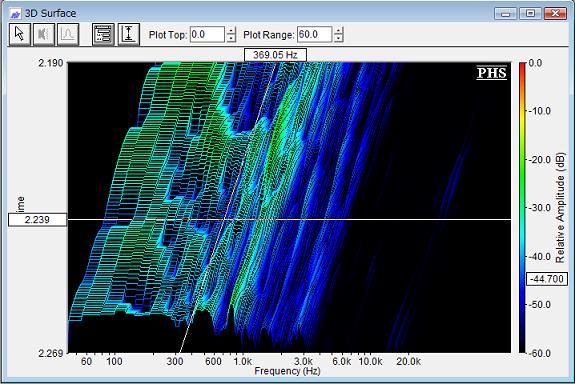The width and height of the screenshot is (575, 384).
Task: Toggle the plot options panel icon
Action: (x=103, y=34)
